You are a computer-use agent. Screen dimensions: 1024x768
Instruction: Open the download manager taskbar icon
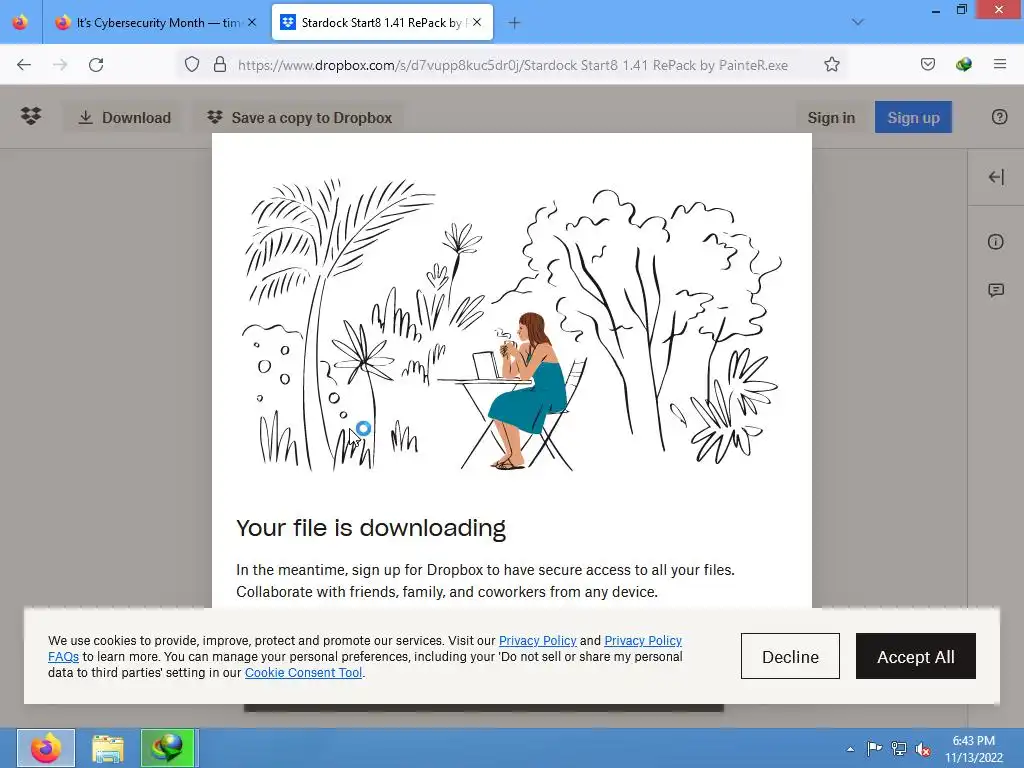(168, 748)
